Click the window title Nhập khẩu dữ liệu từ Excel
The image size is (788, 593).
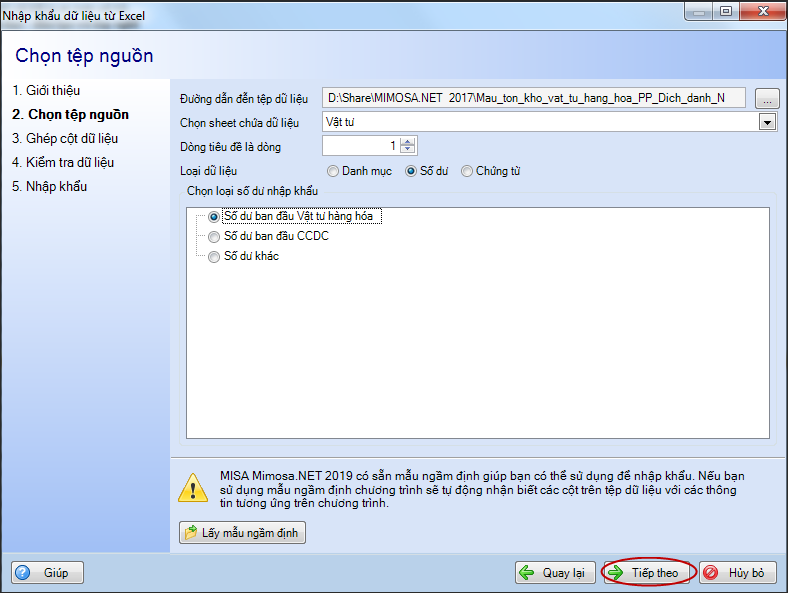tap(73, 16)
